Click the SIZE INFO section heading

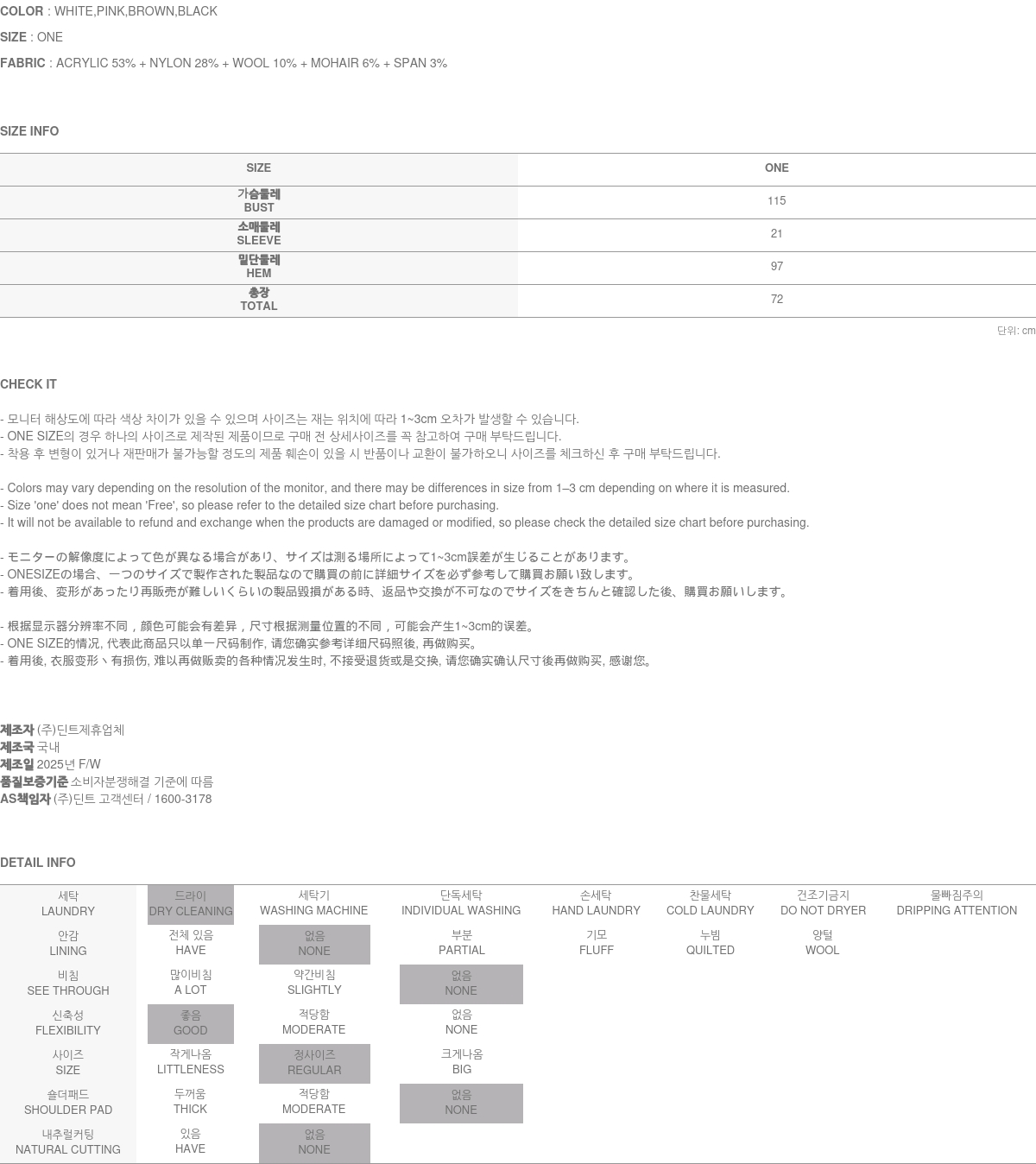pos(29,131)
